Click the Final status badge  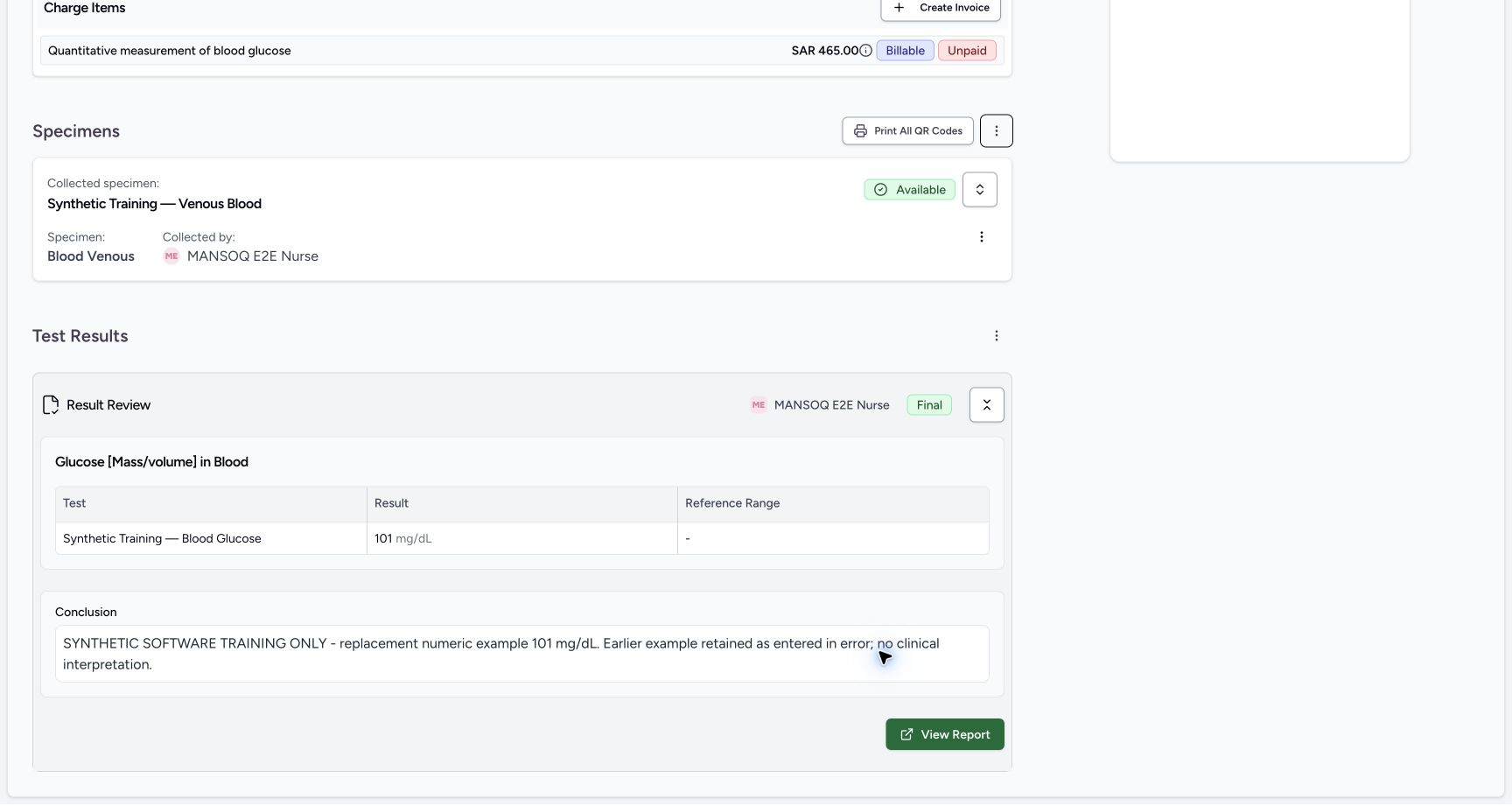929,405
